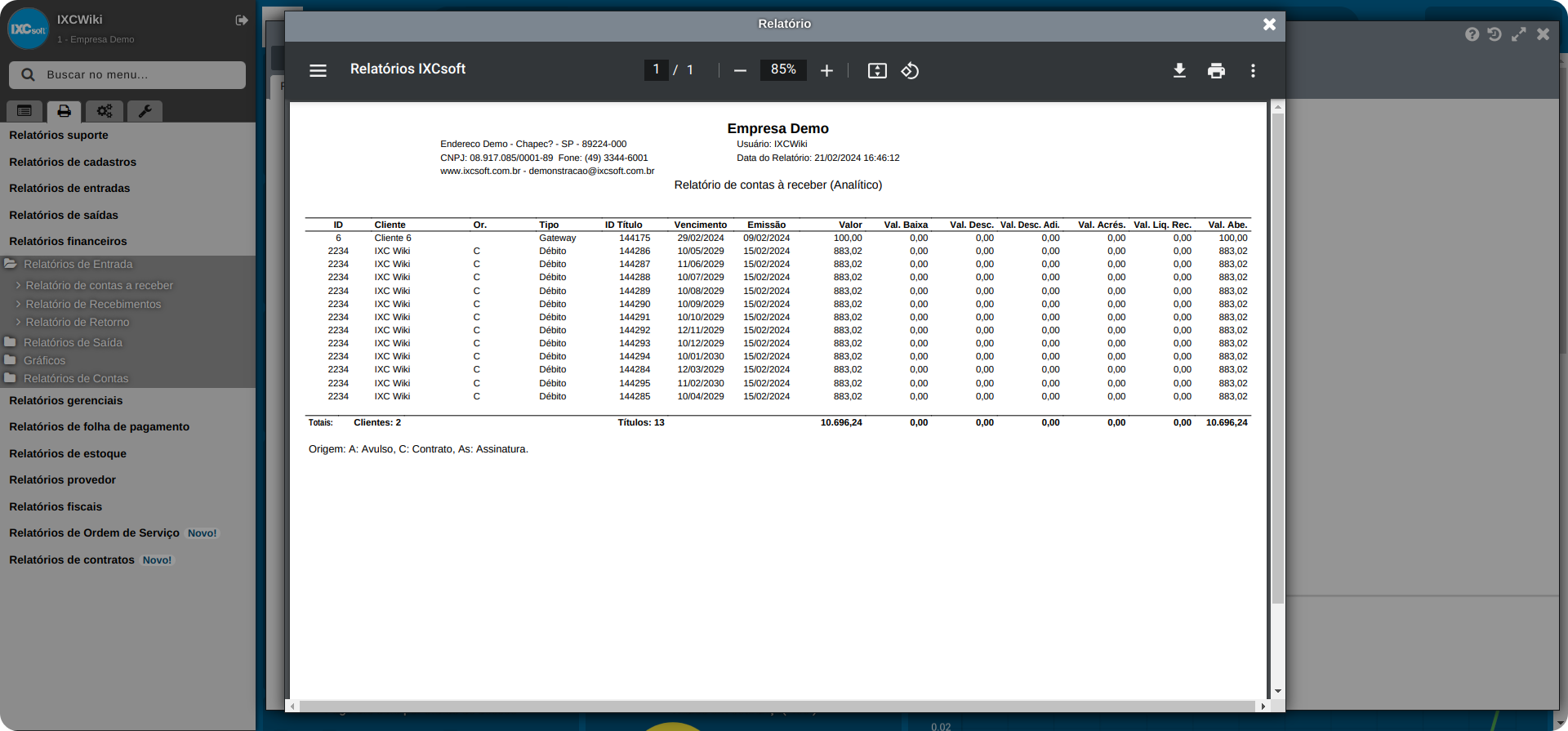Close the Relatório dialog

click(x=1269, y=25)
